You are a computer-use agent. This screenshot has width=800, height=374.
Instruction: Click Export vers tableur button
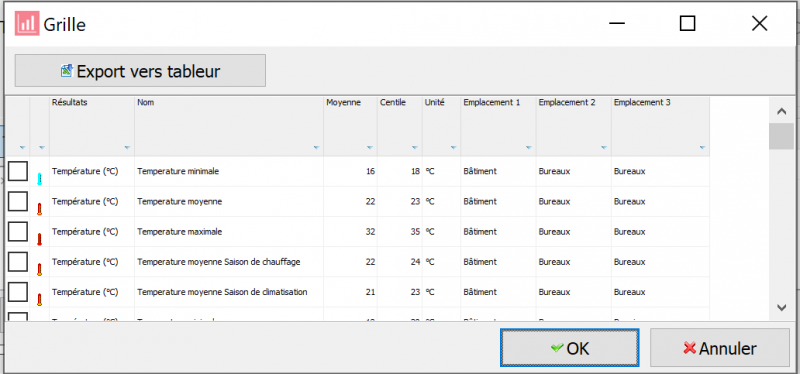click(140, 70)
